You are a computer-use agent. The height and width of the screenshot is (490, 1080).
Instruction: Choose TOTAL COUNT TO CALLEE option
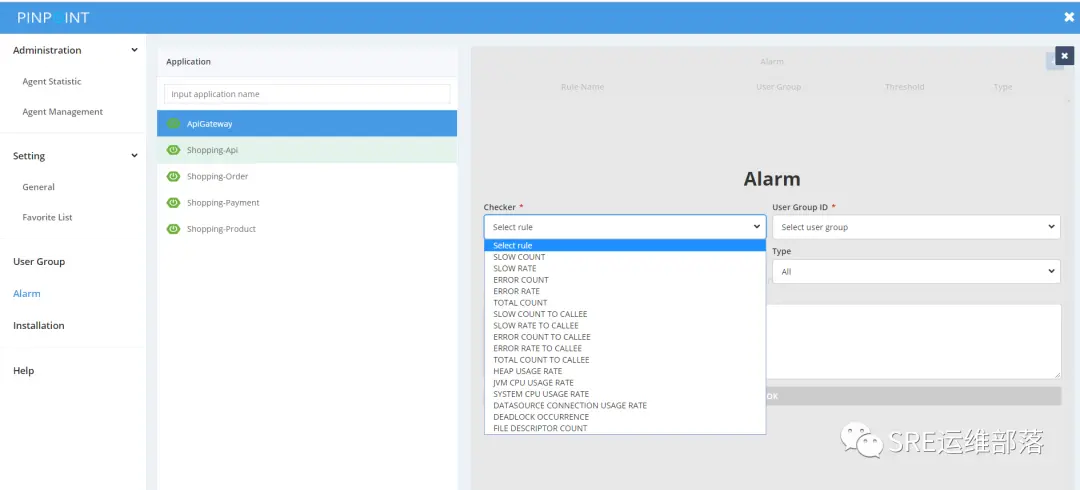(x=625, y=360)
